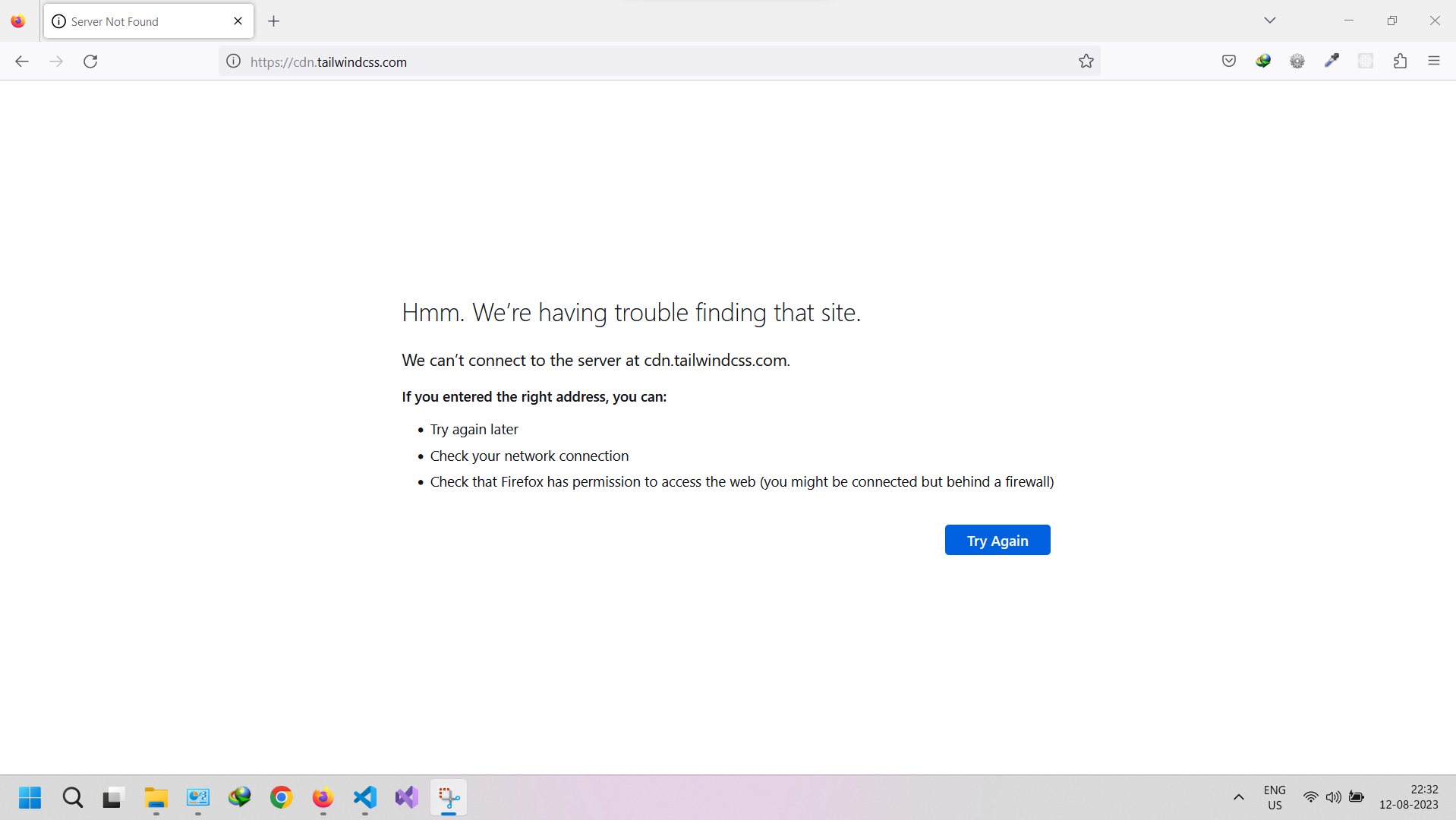The height and width of the screenshot is (820, 1456).
Task: Click the Try Again button
Action: pyautogui.click(x=997, y=540)
